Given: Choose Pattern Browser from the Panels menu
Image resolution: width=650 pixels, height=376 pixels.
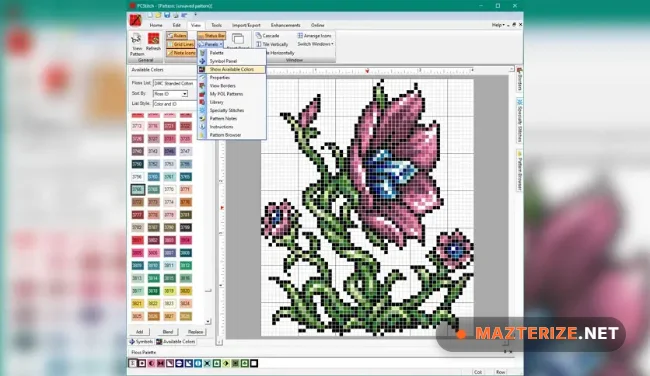Looking at the screenshot, I should [231, 135].
